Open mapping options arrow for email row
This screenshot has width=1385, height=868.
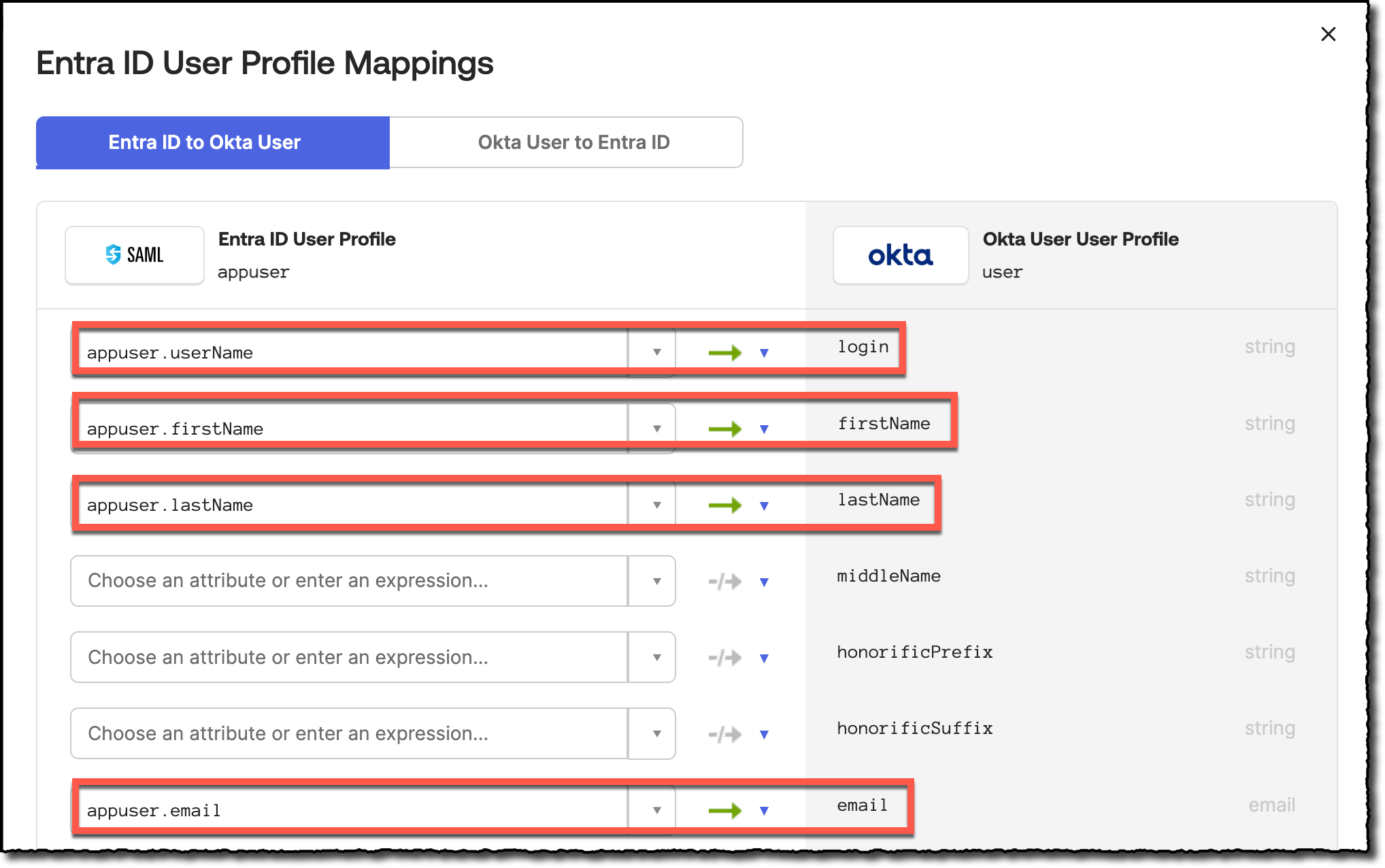(x=764, y=811)
